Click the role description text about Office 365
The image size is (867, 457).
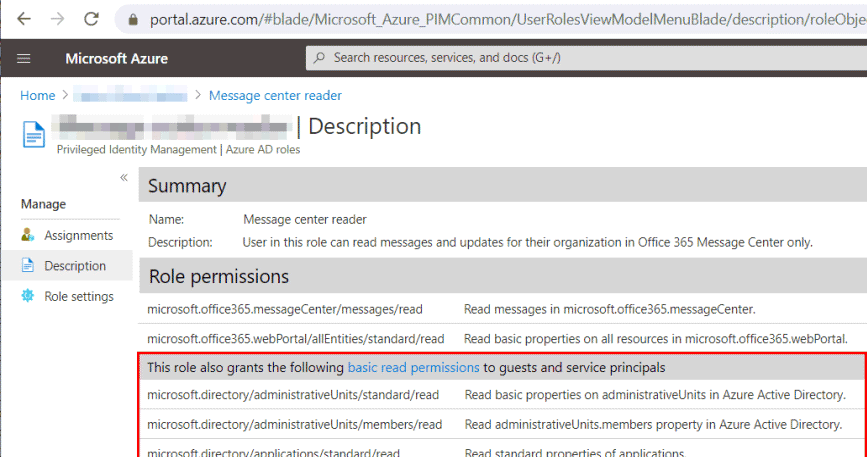click(527, 242)
